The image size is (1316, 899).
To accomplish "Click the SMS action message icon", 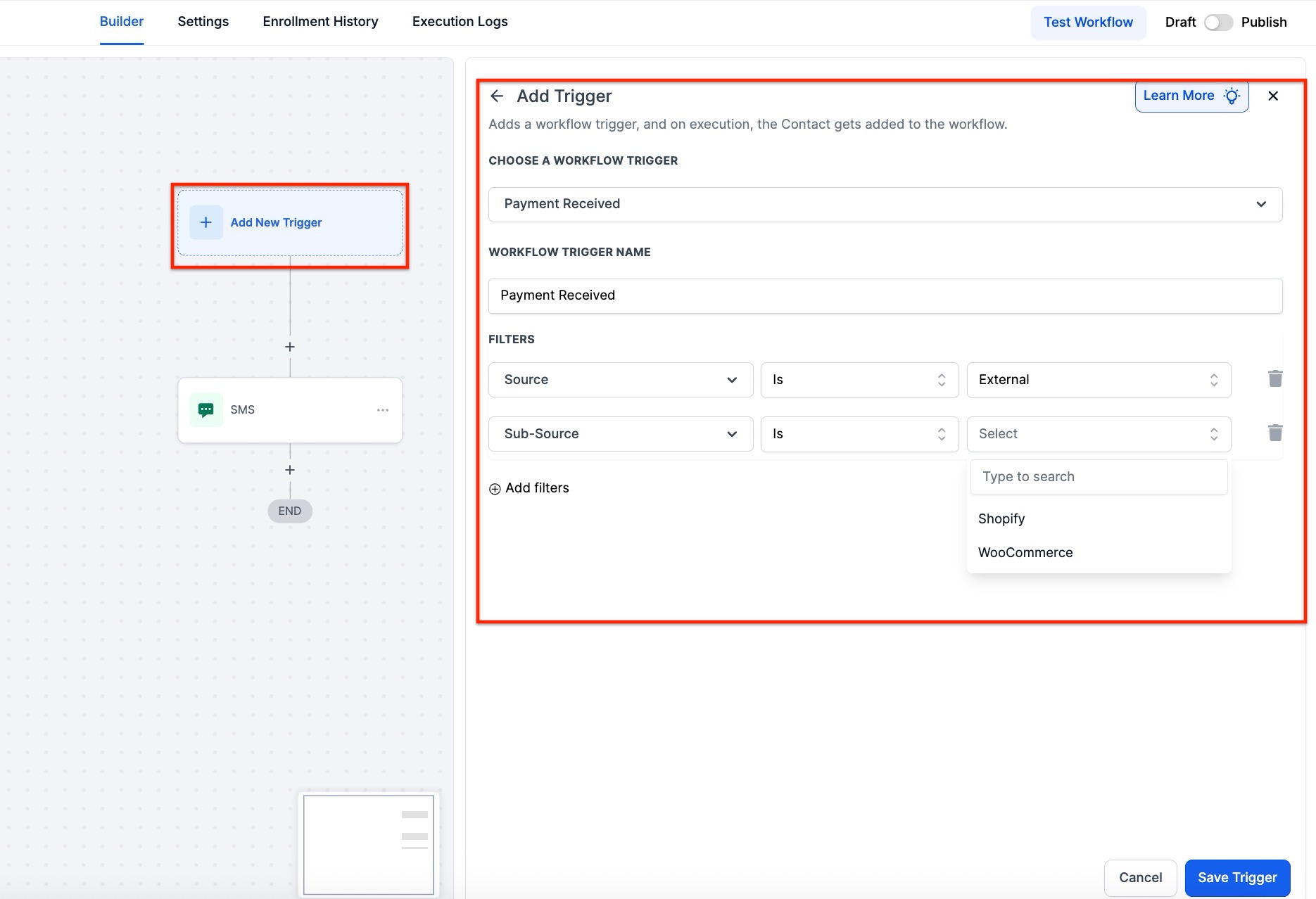I will point(206,410).
